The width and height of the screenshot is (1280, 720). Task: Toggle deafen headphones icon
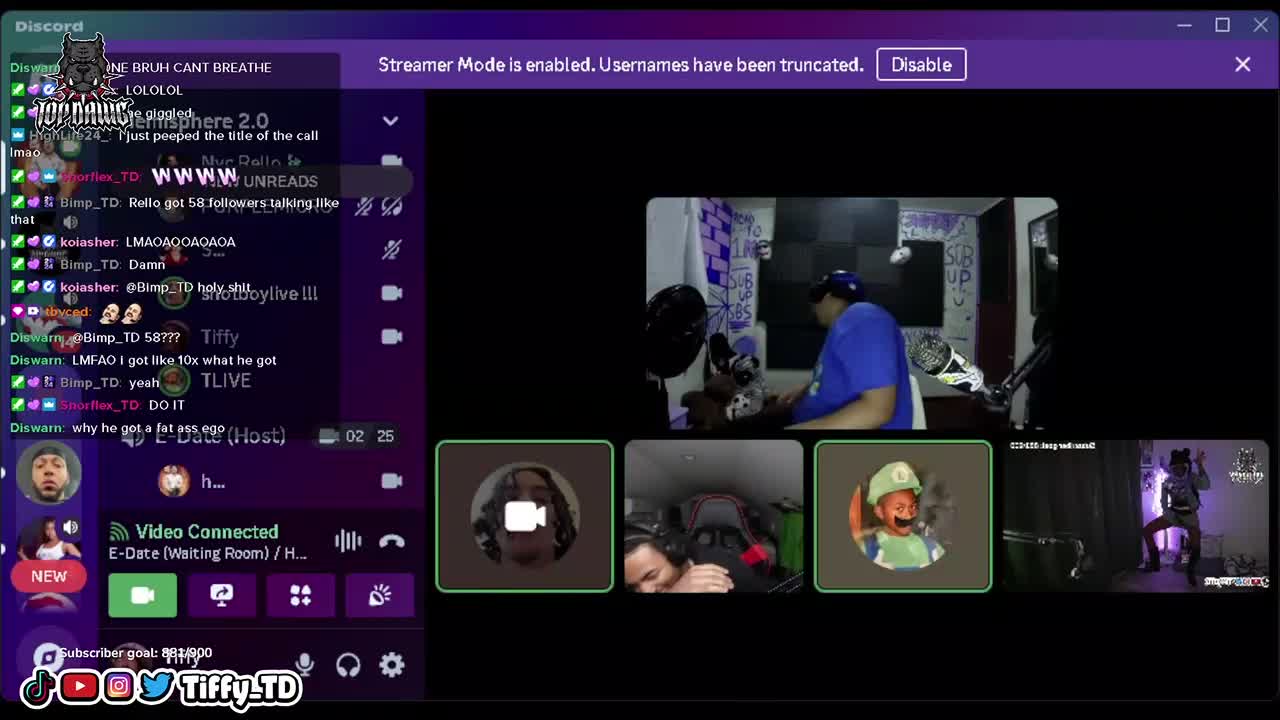pyautogui.click(x=348, y=665)
